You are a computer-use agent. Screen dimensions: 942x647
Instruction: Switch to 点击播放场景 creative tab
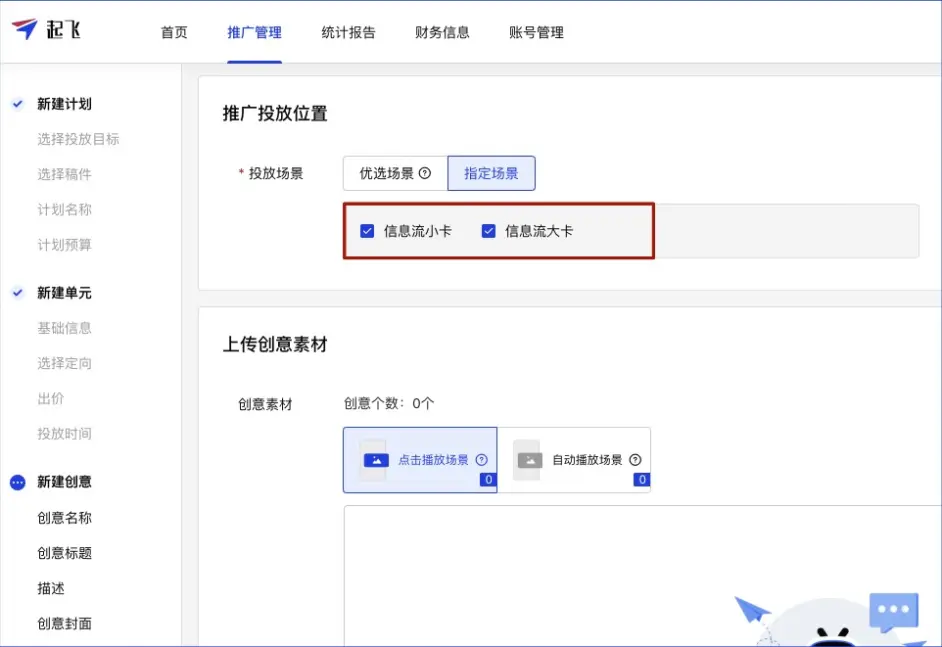pyautogui.click(x=420, y=460)
